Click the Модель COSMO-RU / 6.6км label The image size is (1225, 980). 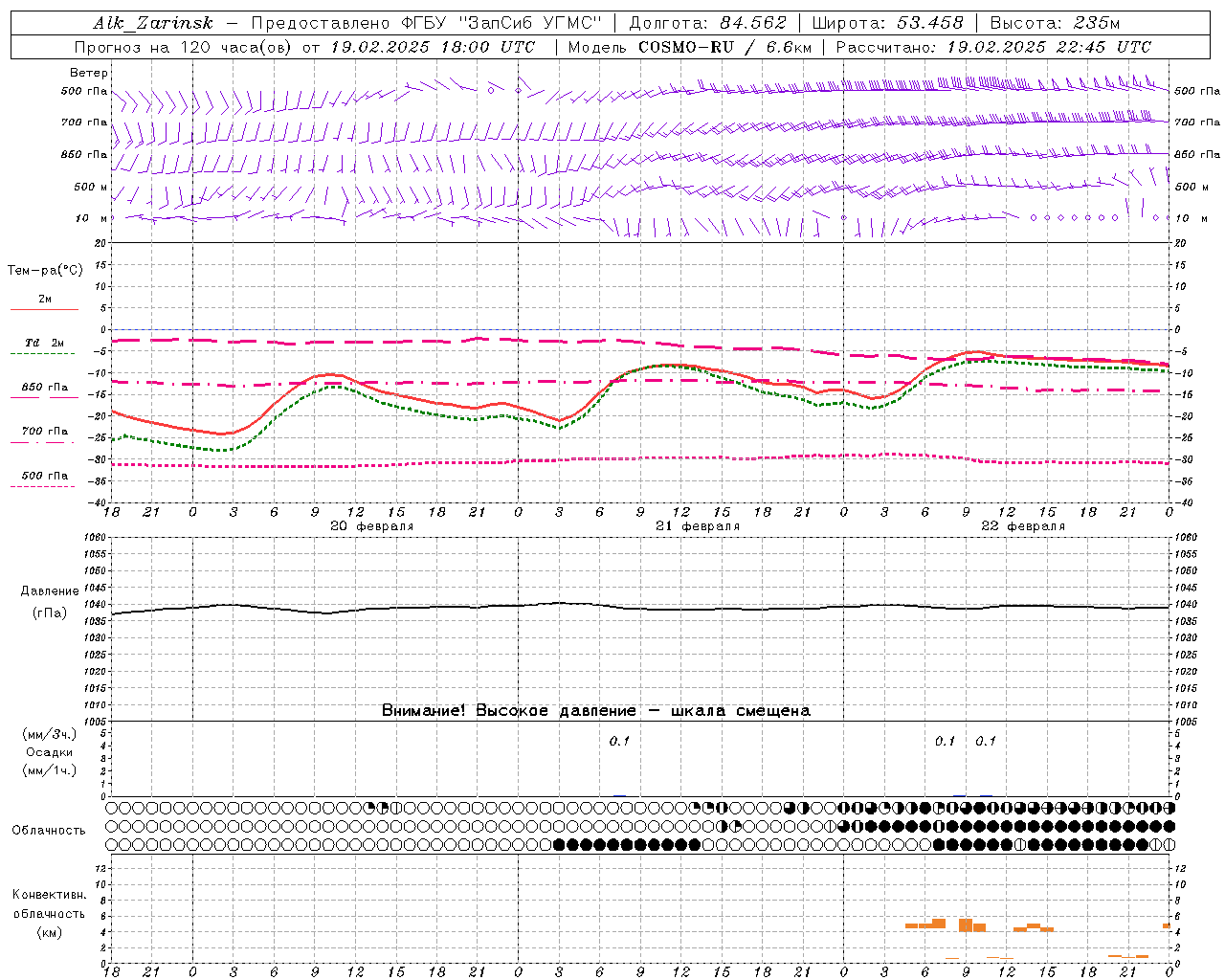689,47
